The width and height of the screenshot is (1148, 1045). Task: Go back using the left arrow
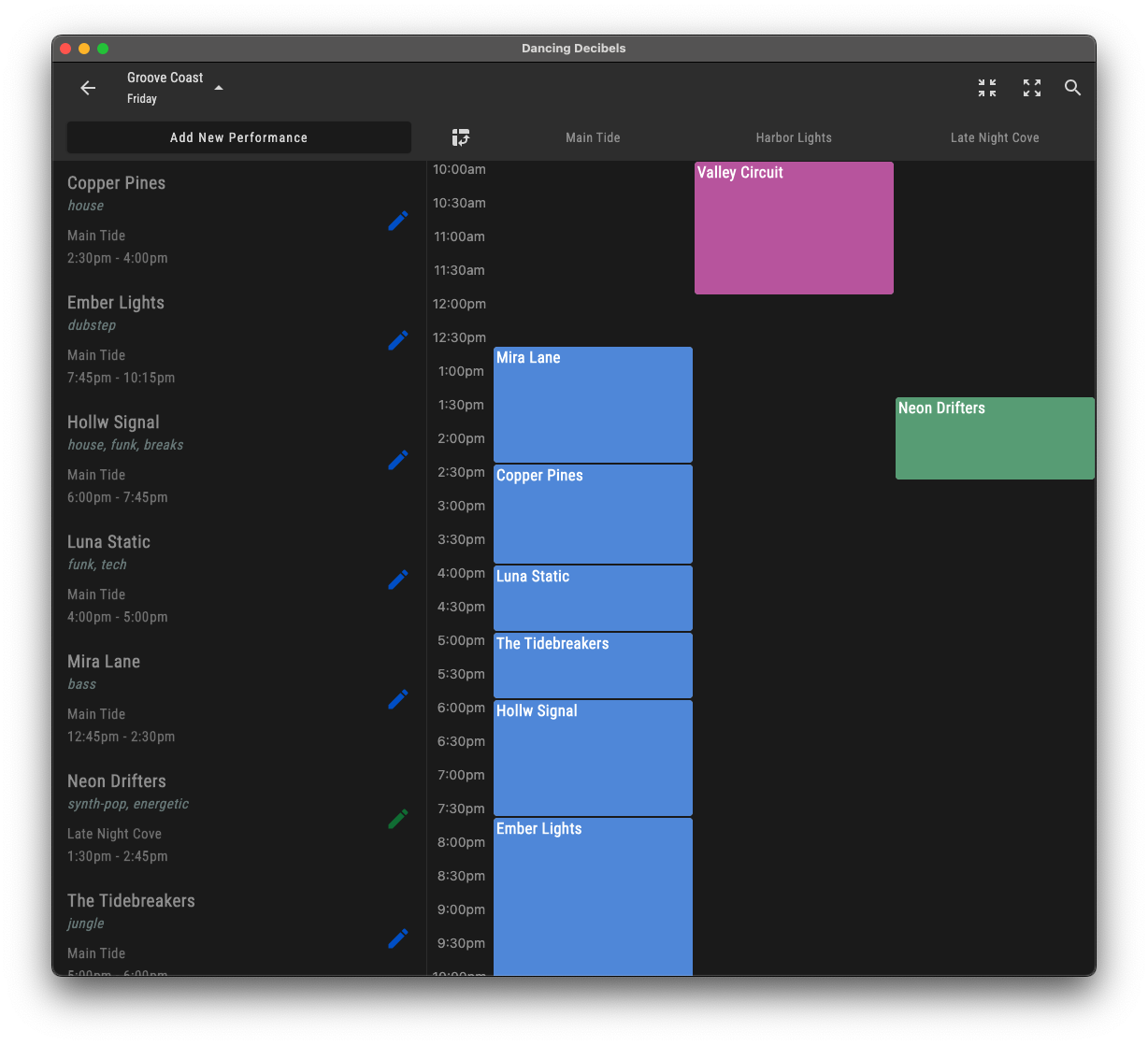[x=87, y=88]
